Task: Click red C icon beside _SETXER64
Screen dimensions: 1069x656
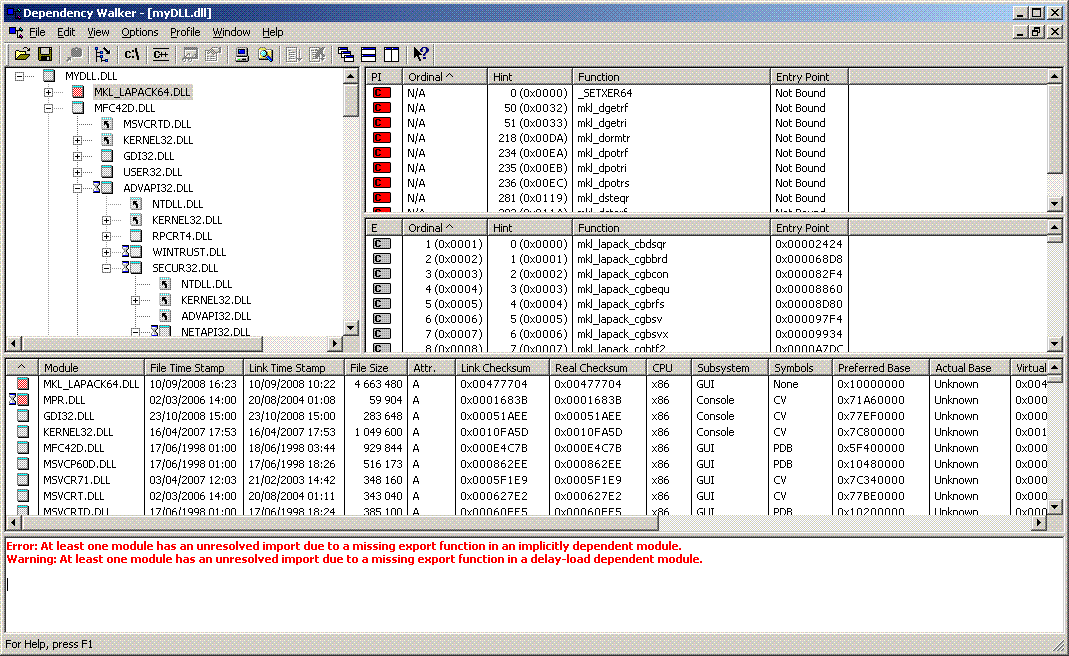Action: click(382, 93)
